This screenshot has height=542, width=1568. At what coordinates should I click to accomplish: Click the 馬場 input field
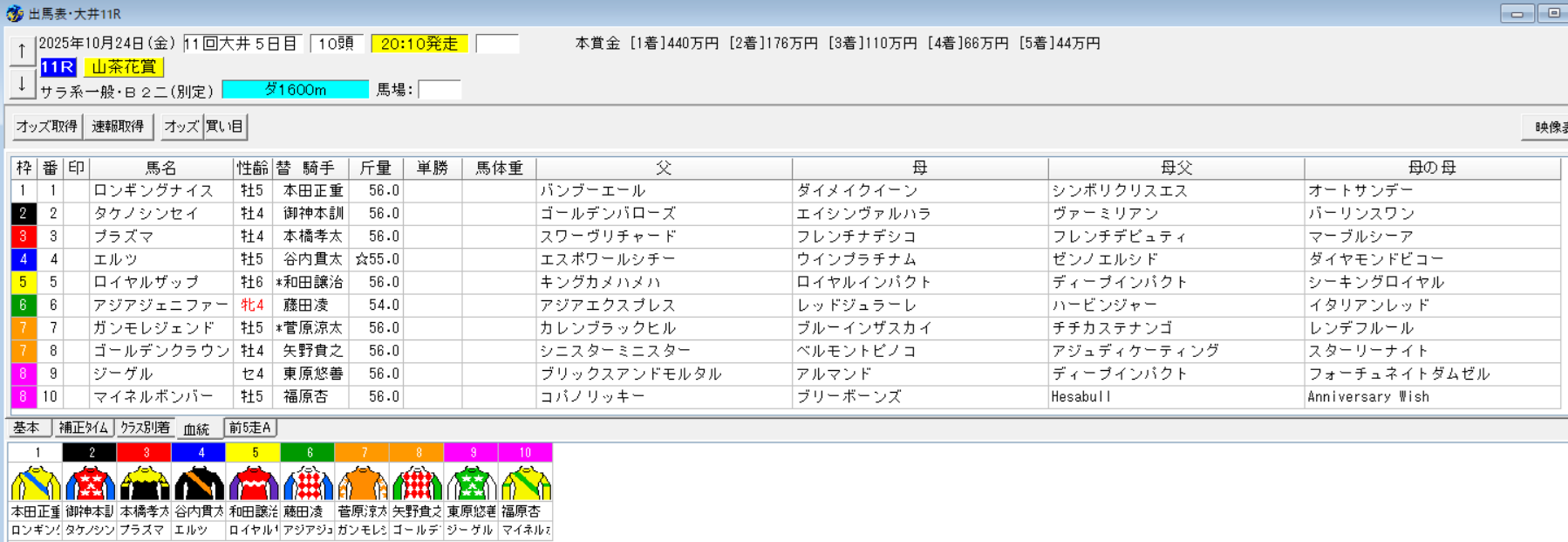point(440,90)
